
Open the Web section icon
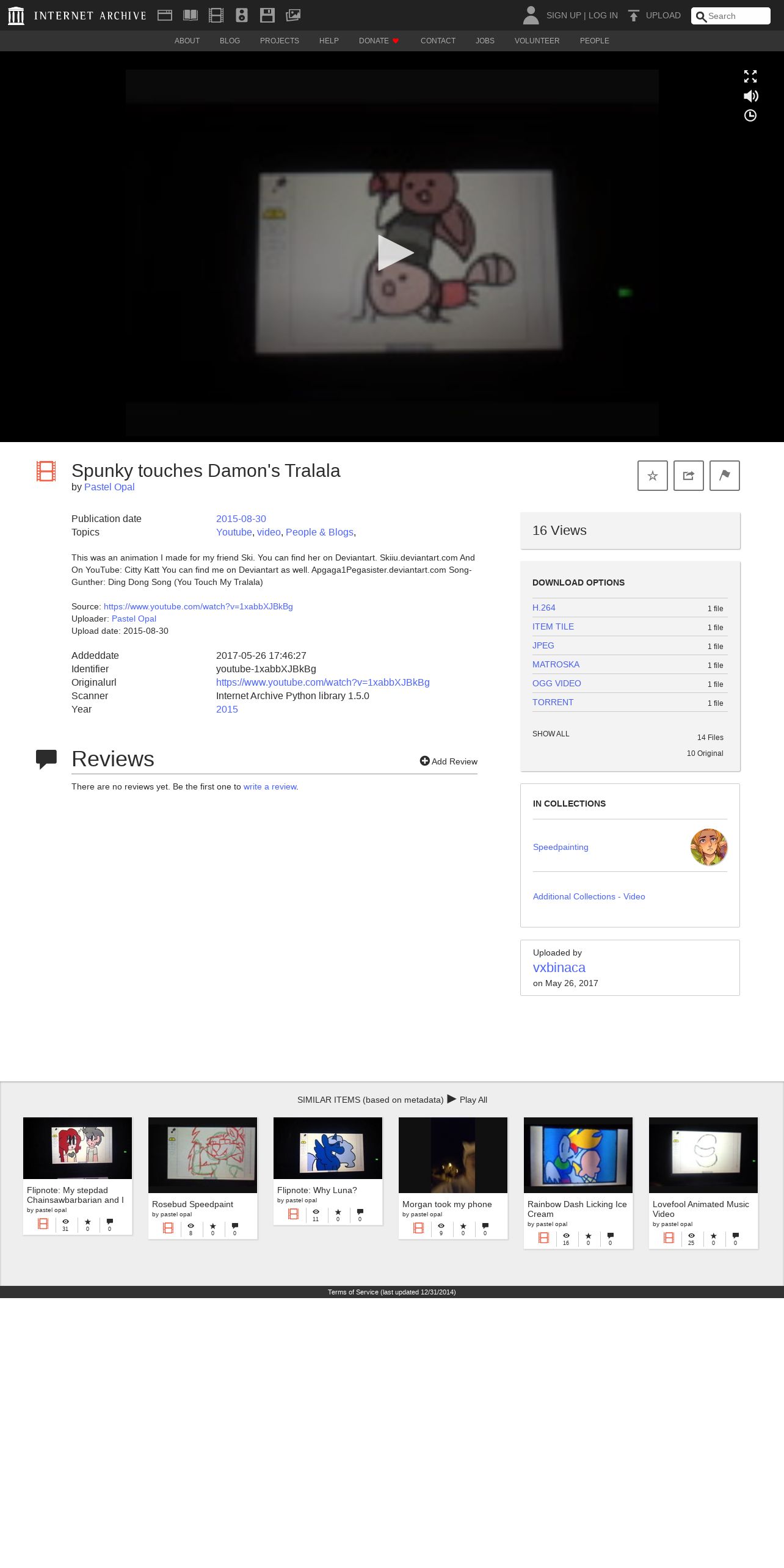point(165,15)
